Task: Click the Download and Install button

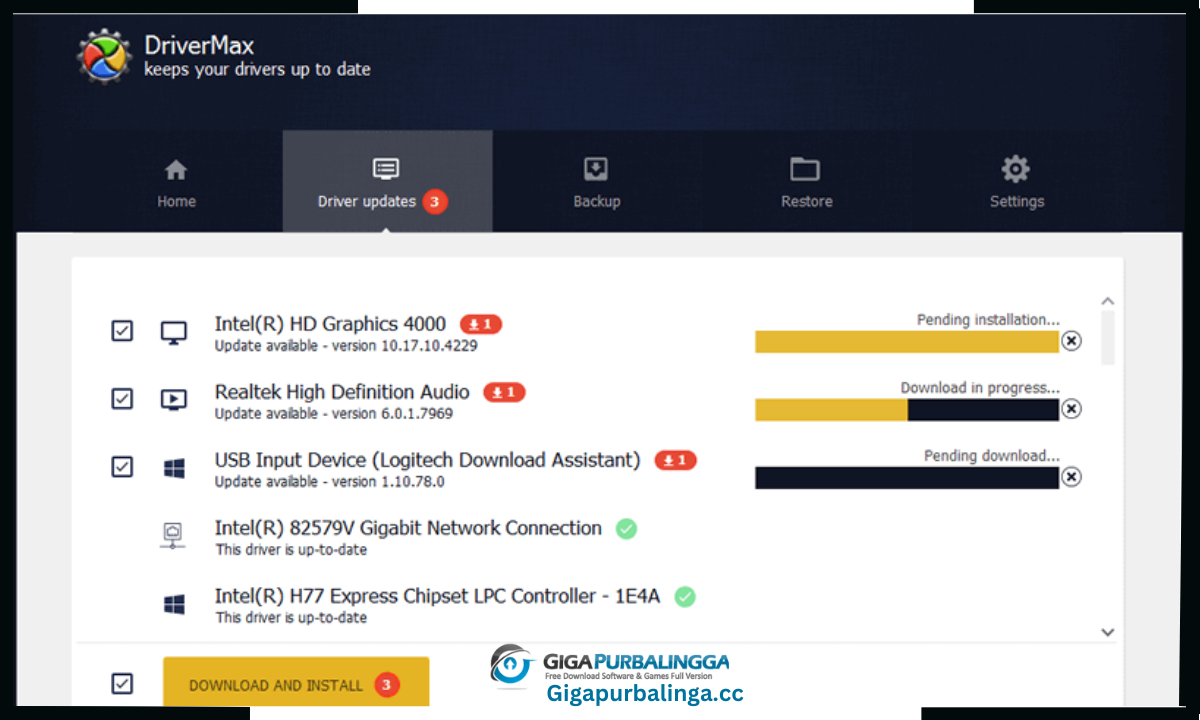Action: 296,684
